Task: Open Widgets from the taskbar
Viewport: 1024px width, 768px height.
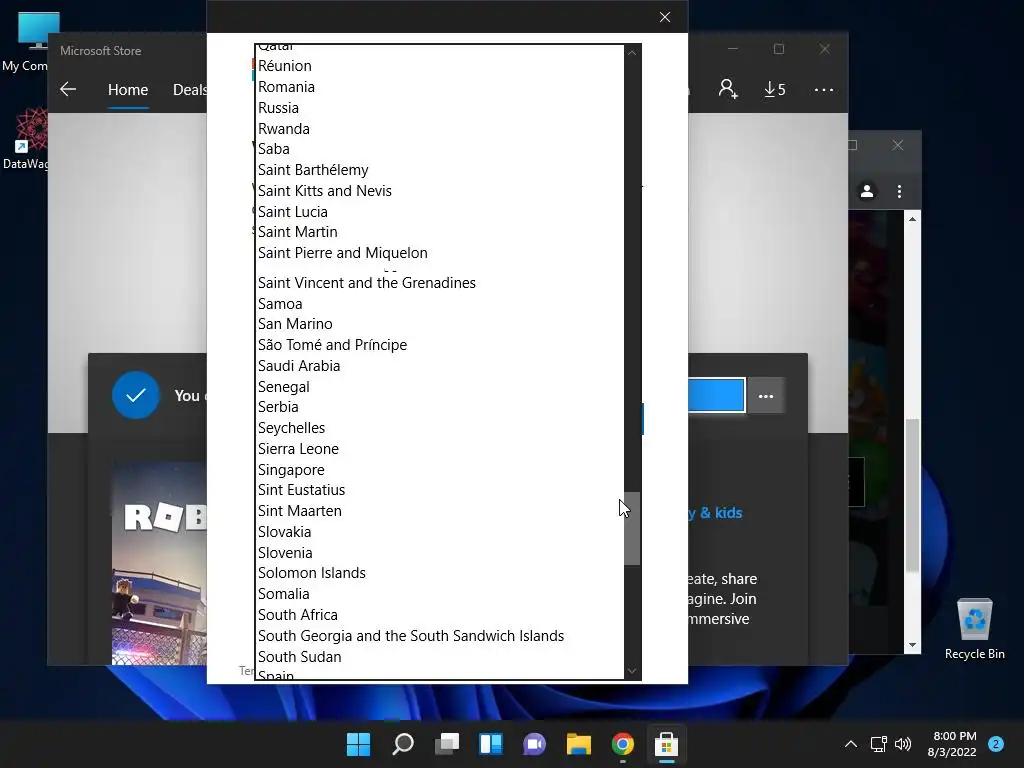Action: coord(491,744)
